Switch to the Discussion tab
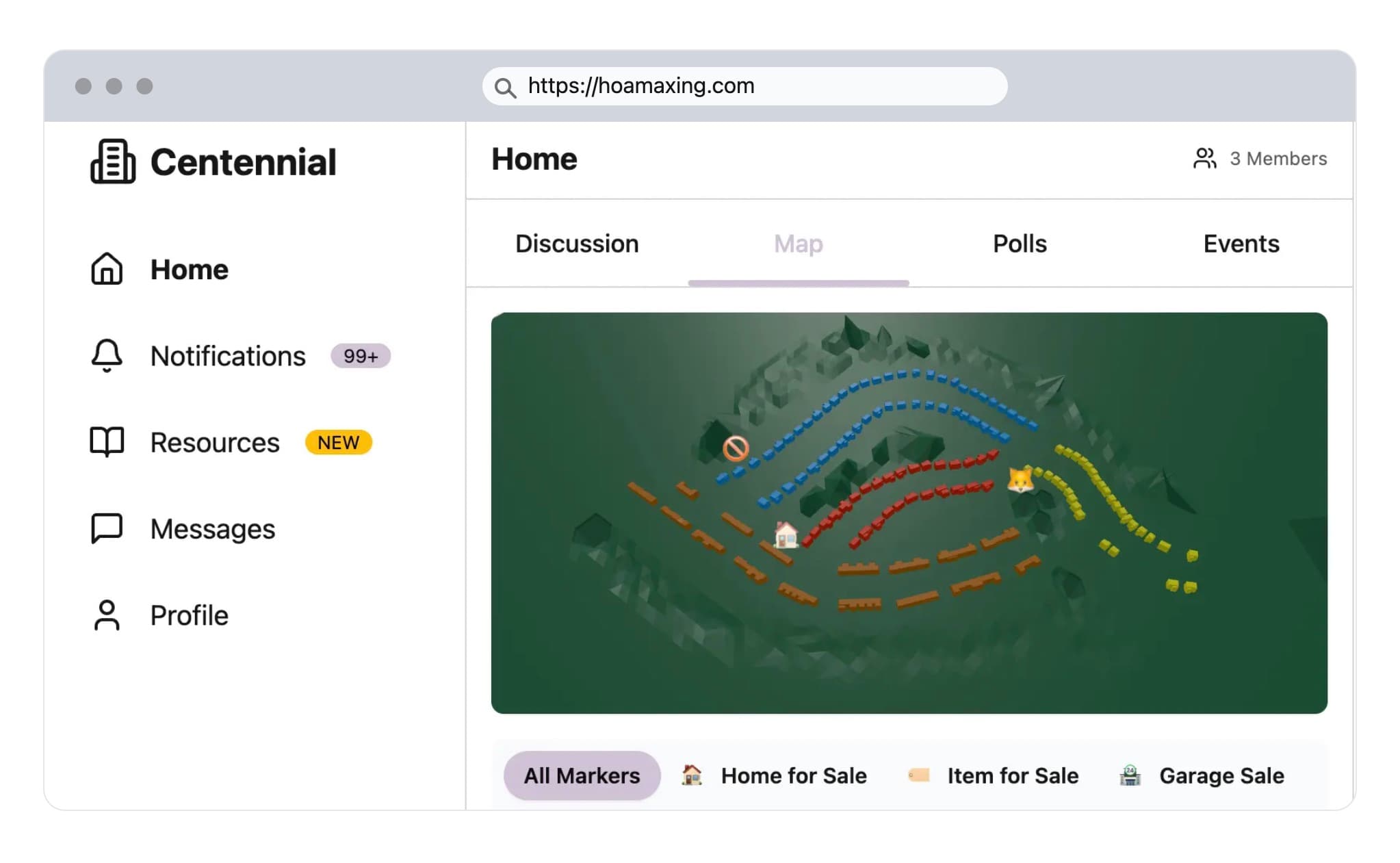The width and height of the screenshot is (1400, 863). (577, 244)
